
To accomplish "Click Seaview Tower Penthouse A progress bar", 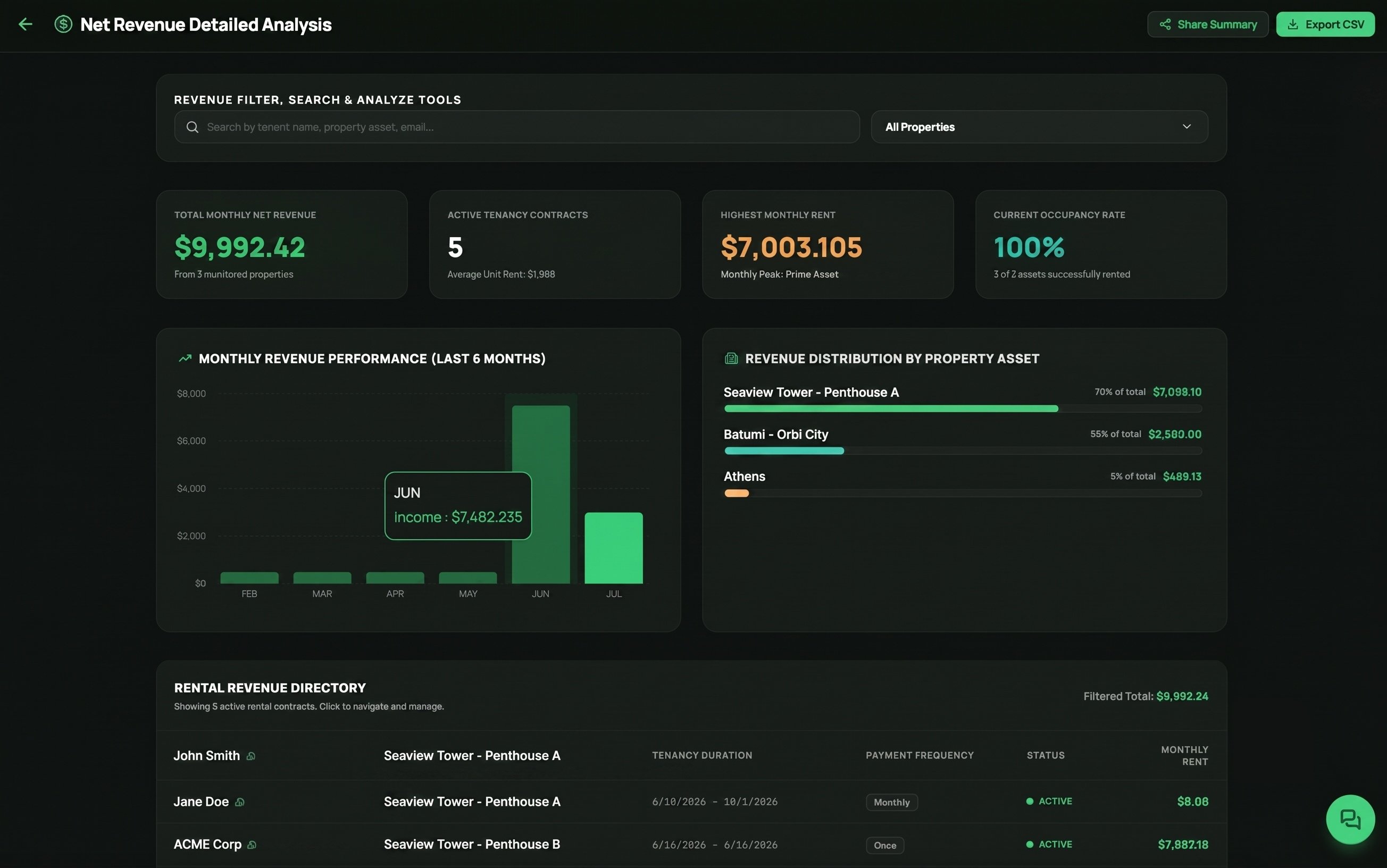I will tap(963, 409).
